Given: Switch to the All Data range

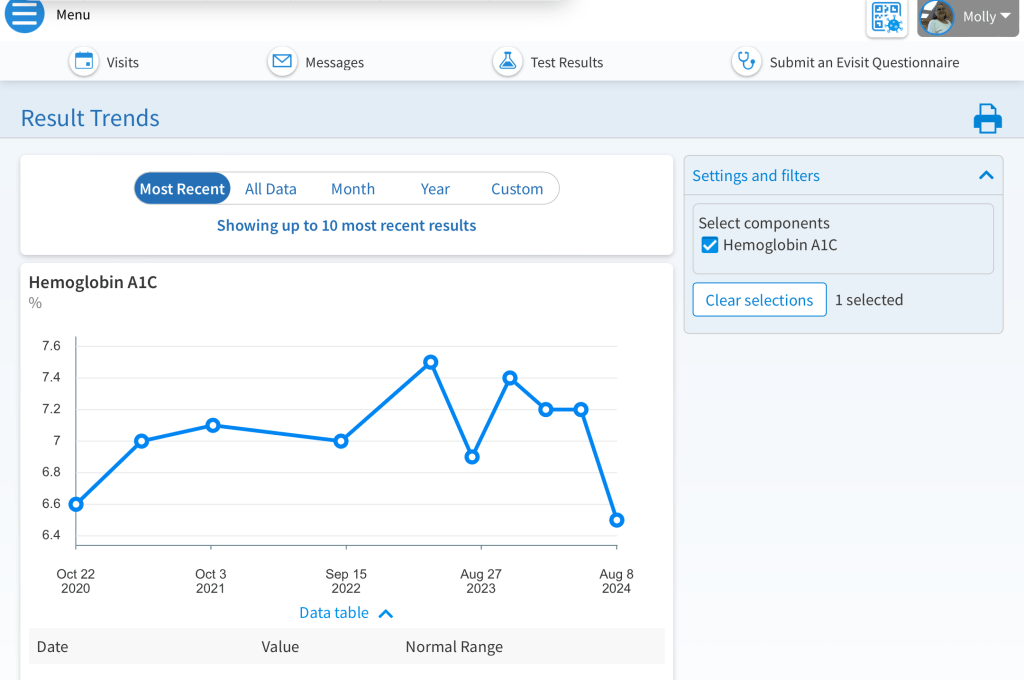Looking at the screenshot, I should pyautogui.click(x=270, y=189).
